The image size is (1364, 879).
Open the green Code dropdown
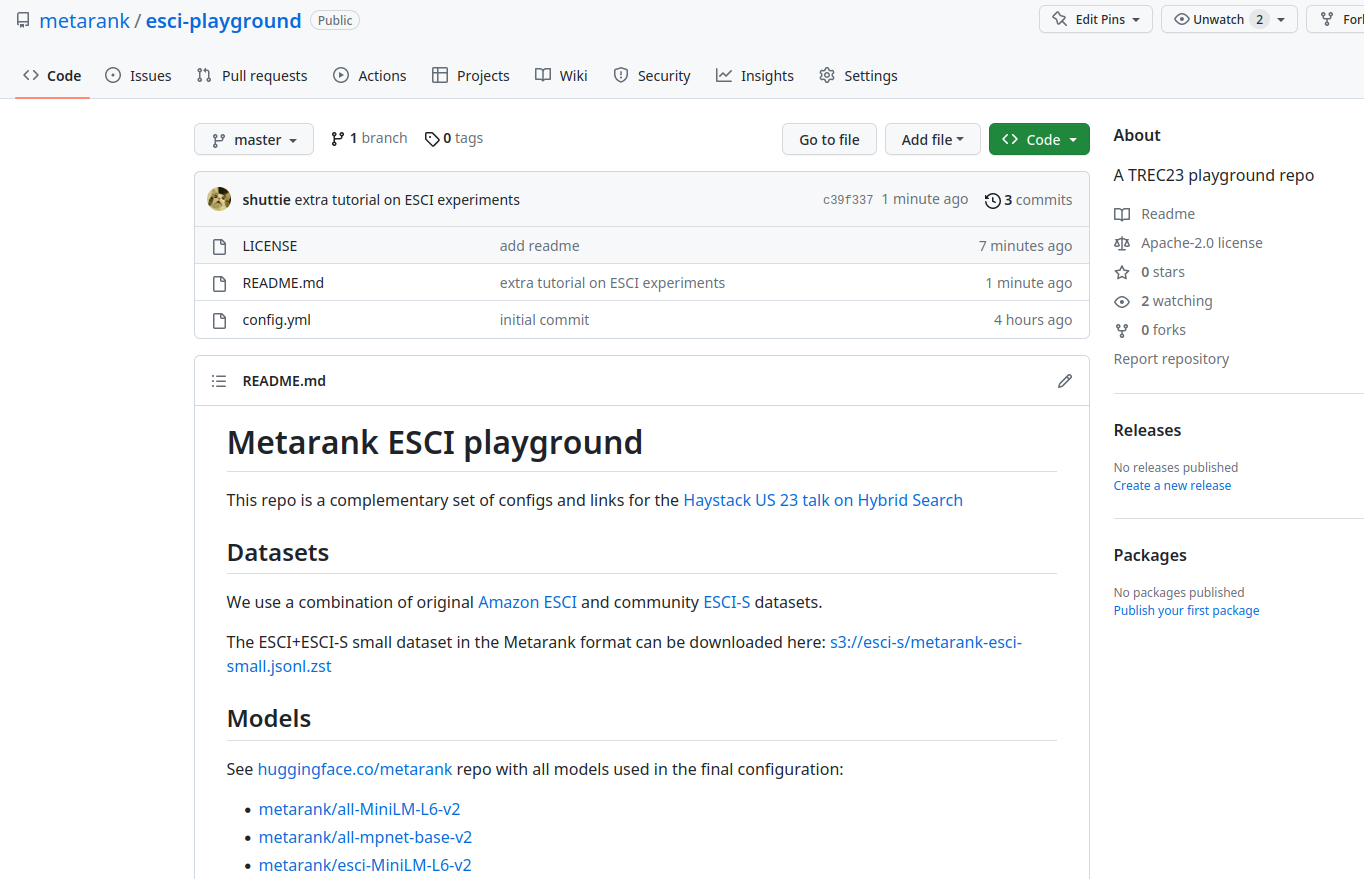pyautogui.click(x=1039, y=140)
